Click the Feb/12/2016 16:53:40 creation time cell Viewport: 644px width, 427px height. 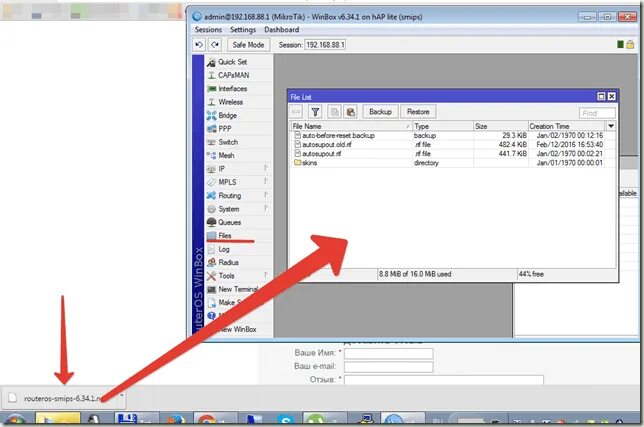(570, 145)
